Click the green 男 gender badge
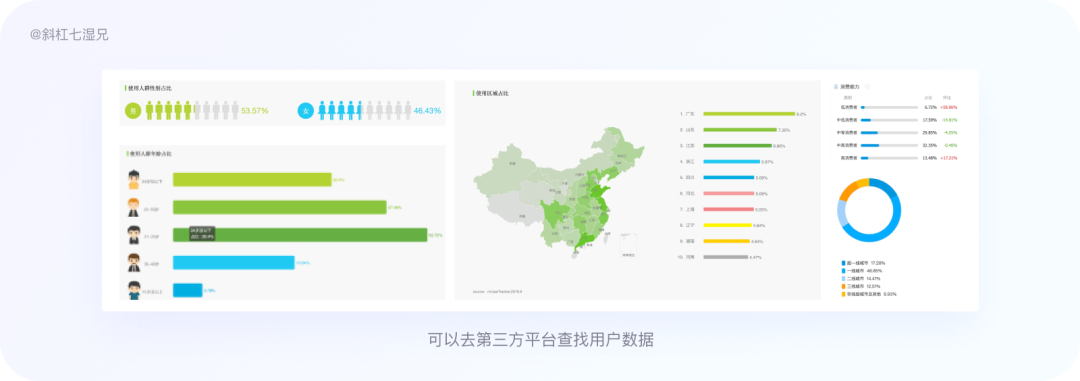Viewport: 1080px width, 381px height. 133,110
